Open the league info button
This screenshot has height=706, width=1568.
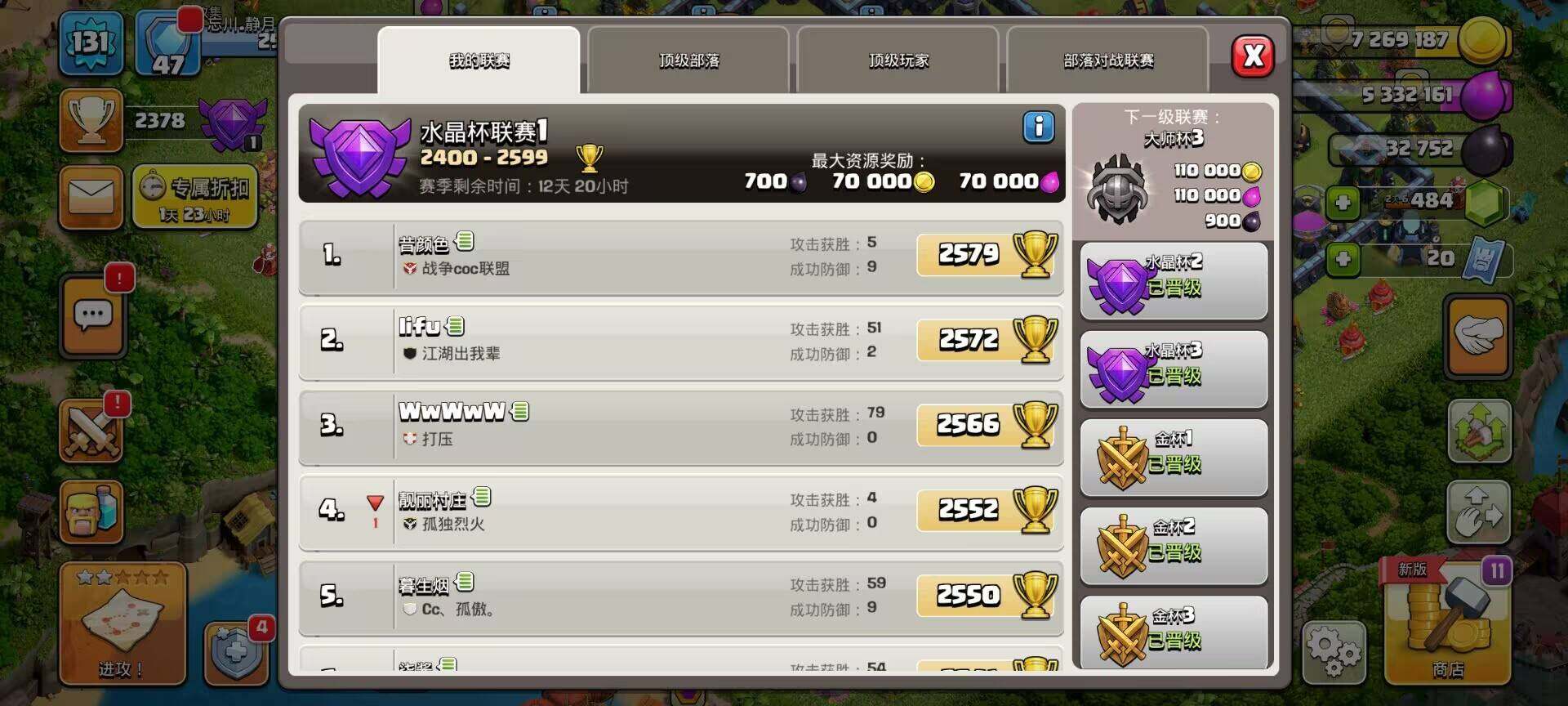coord(1039,127)
